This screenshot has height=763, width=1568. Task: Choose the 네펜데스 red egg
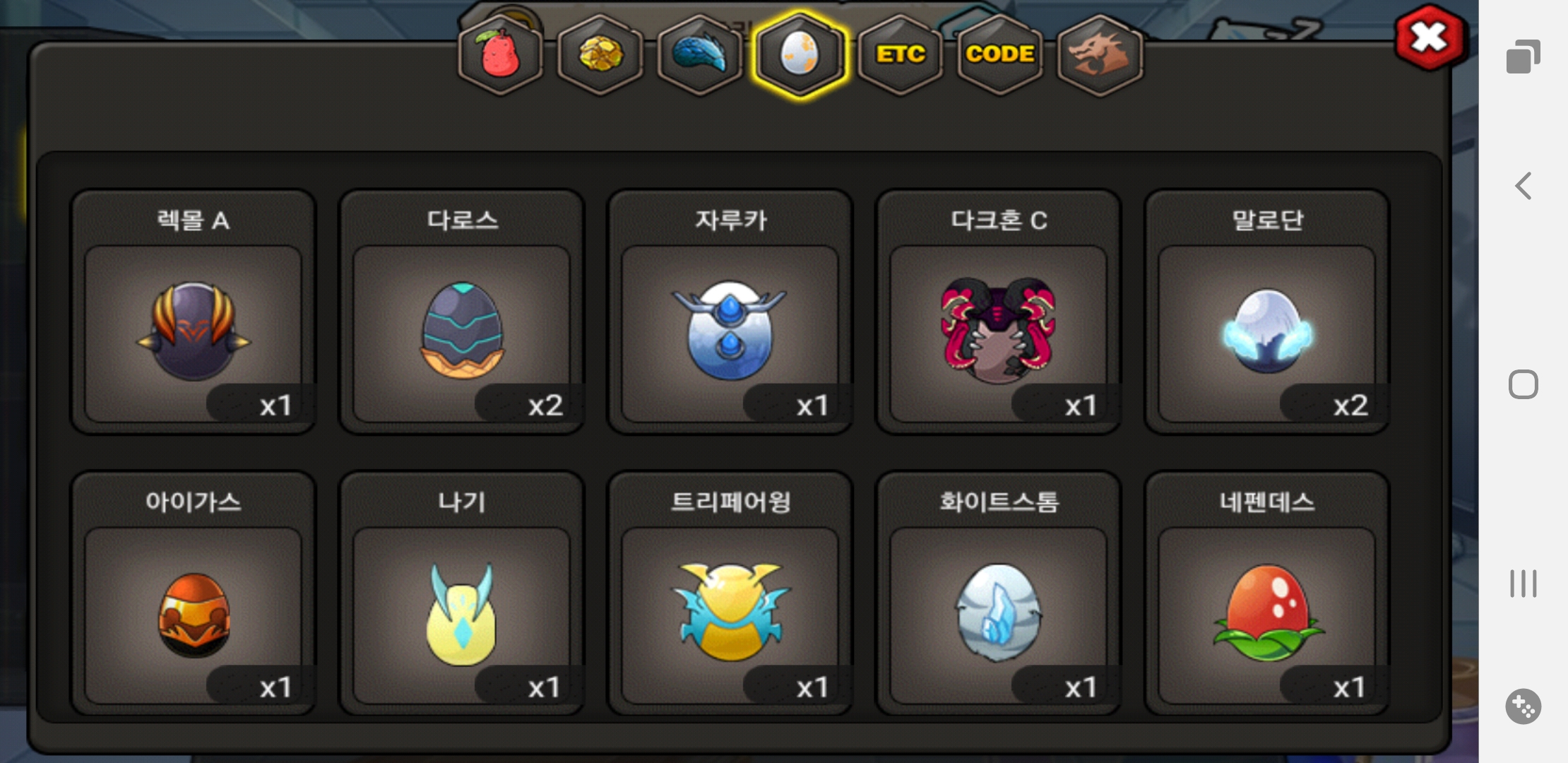(1266, 593)
